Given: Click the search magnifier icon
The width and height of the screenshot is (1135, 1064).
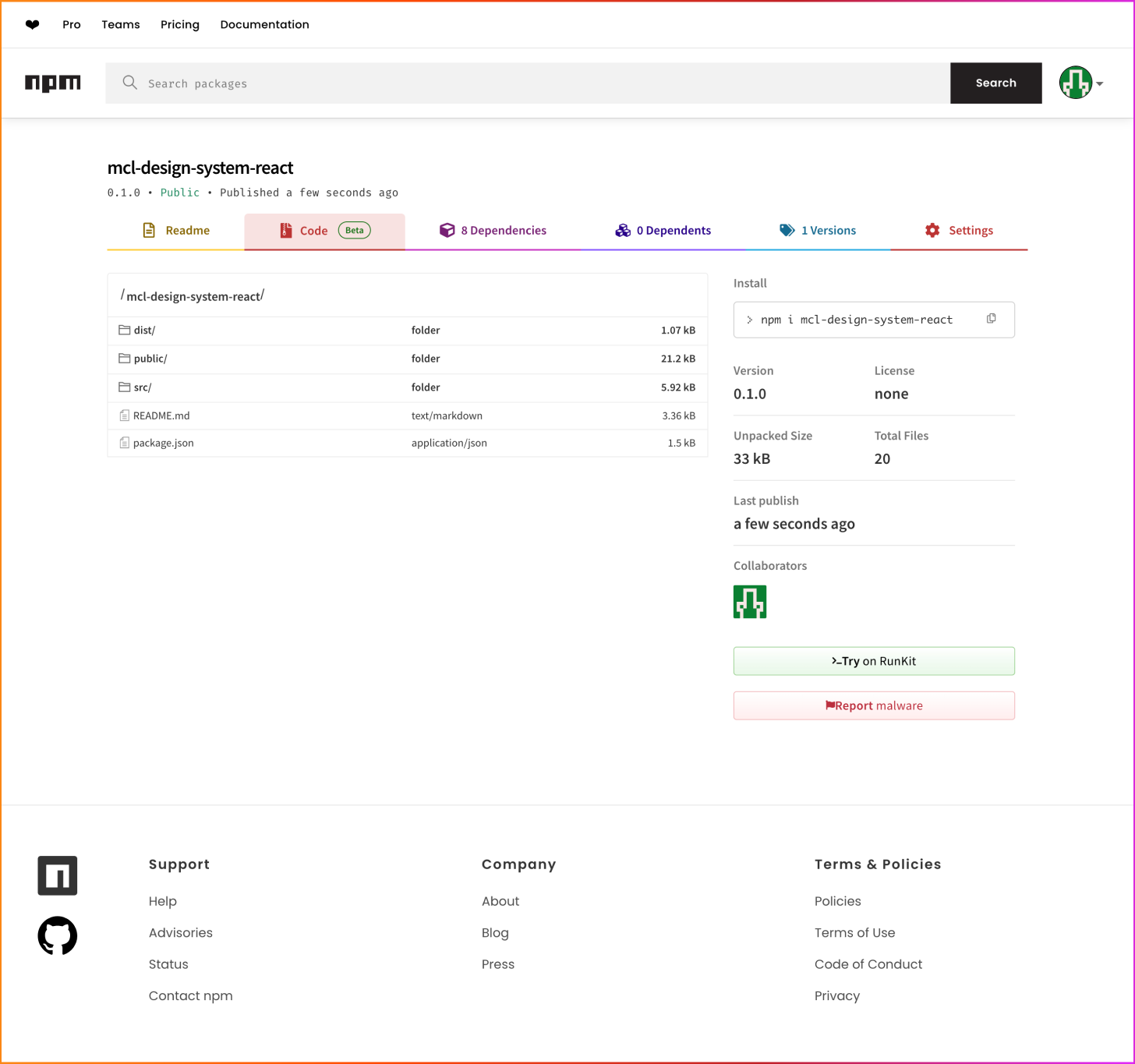Looking at the screenshot, I should coord(130,83).
